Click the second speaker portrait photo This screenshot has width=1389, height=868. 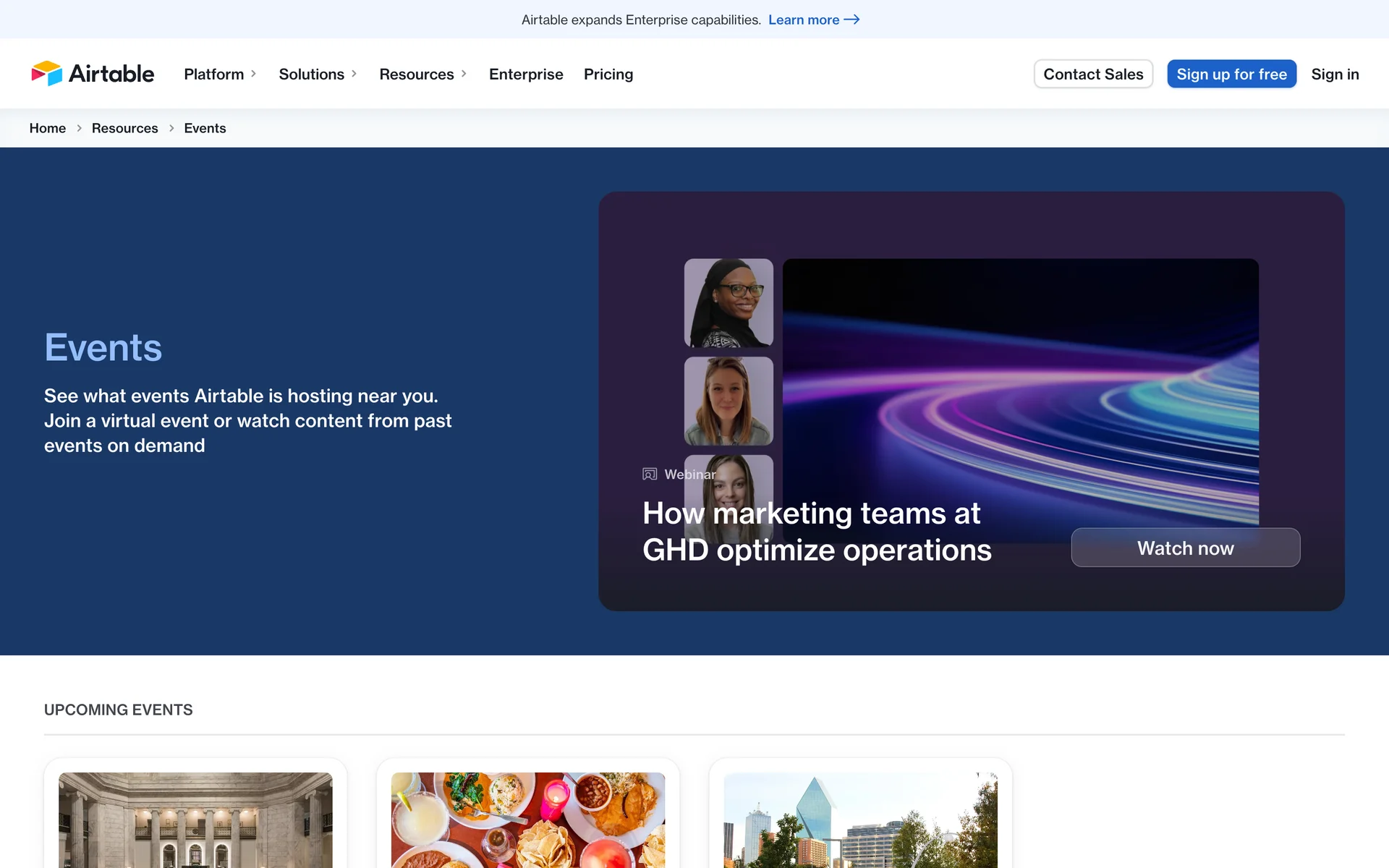coord(729,401)
